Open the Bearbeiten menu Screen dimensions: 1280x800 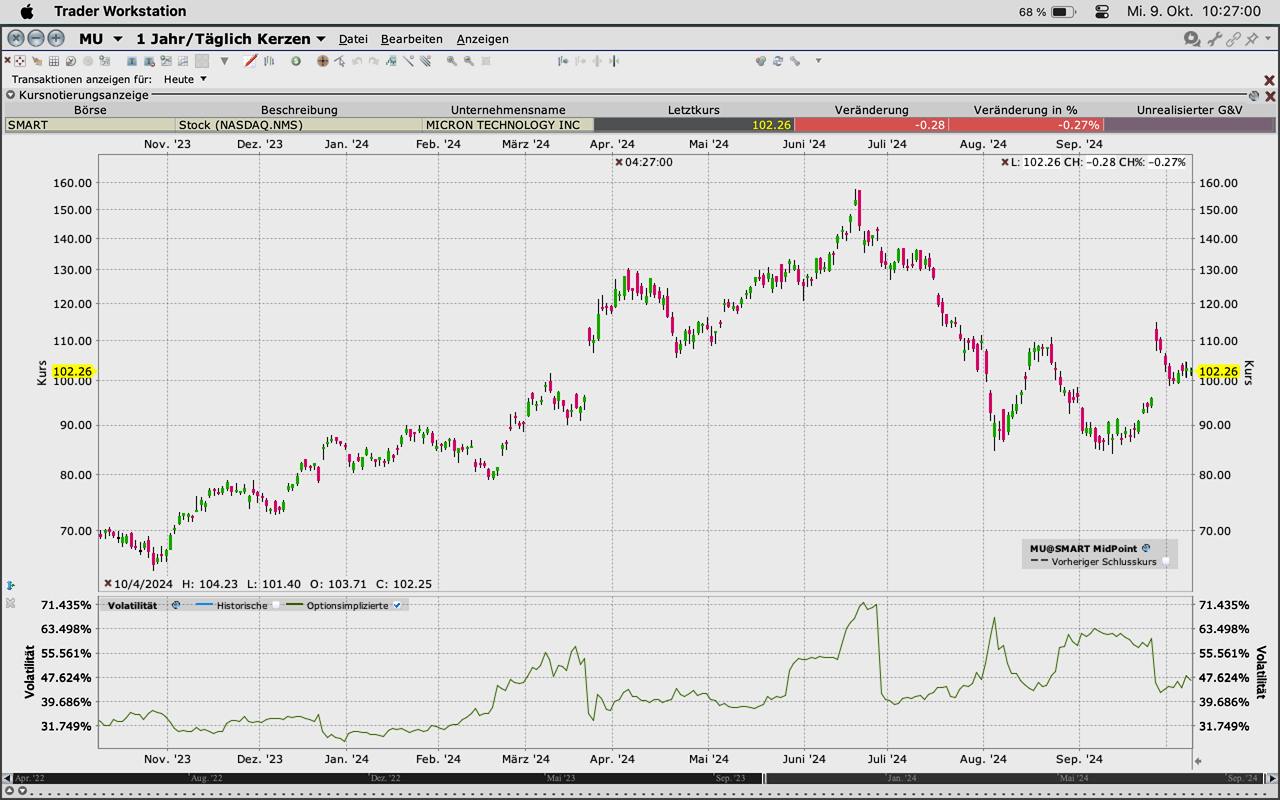(x=411, y=39)
